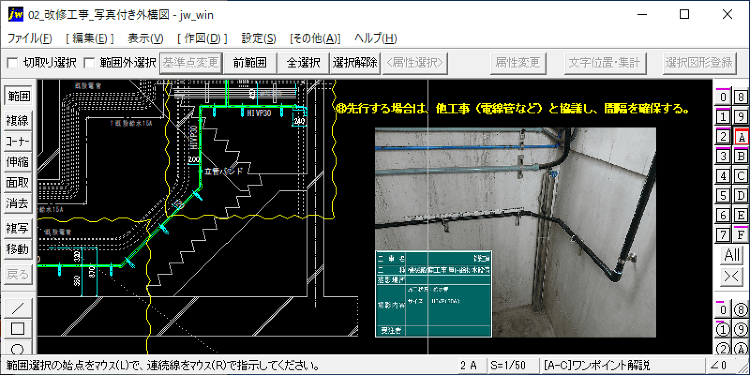The image size is (750, 375).
Task: Open the ヘルプ(H) menu
Action: 376,39
